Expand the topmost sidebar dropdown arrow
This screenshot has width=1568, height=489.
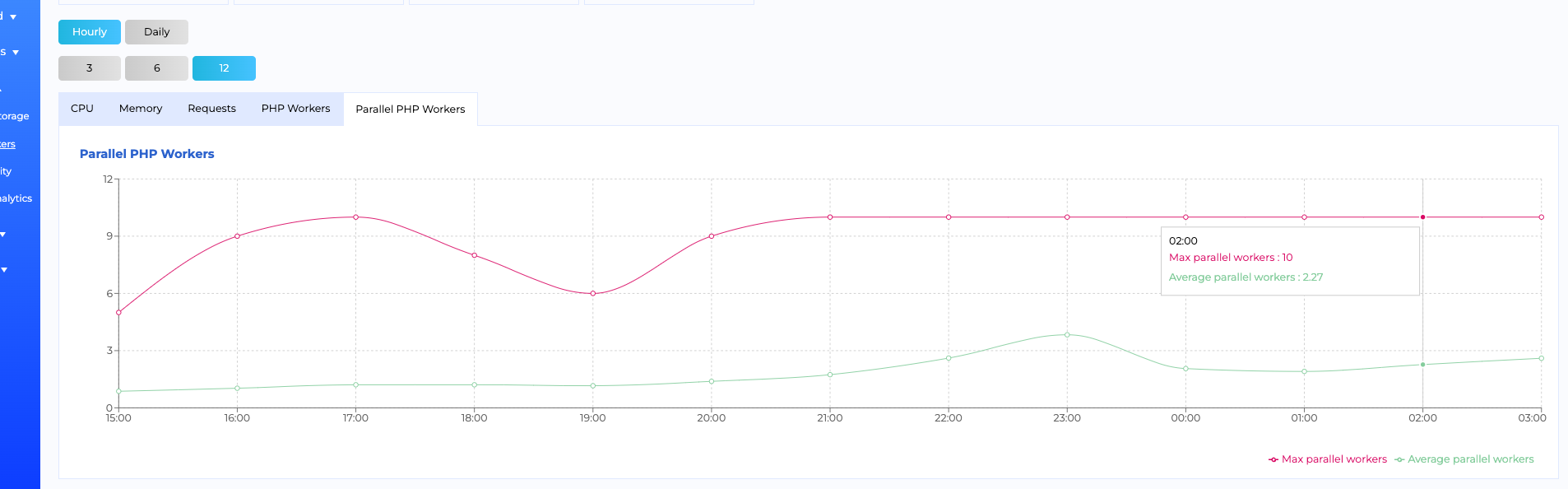[13, 16]
